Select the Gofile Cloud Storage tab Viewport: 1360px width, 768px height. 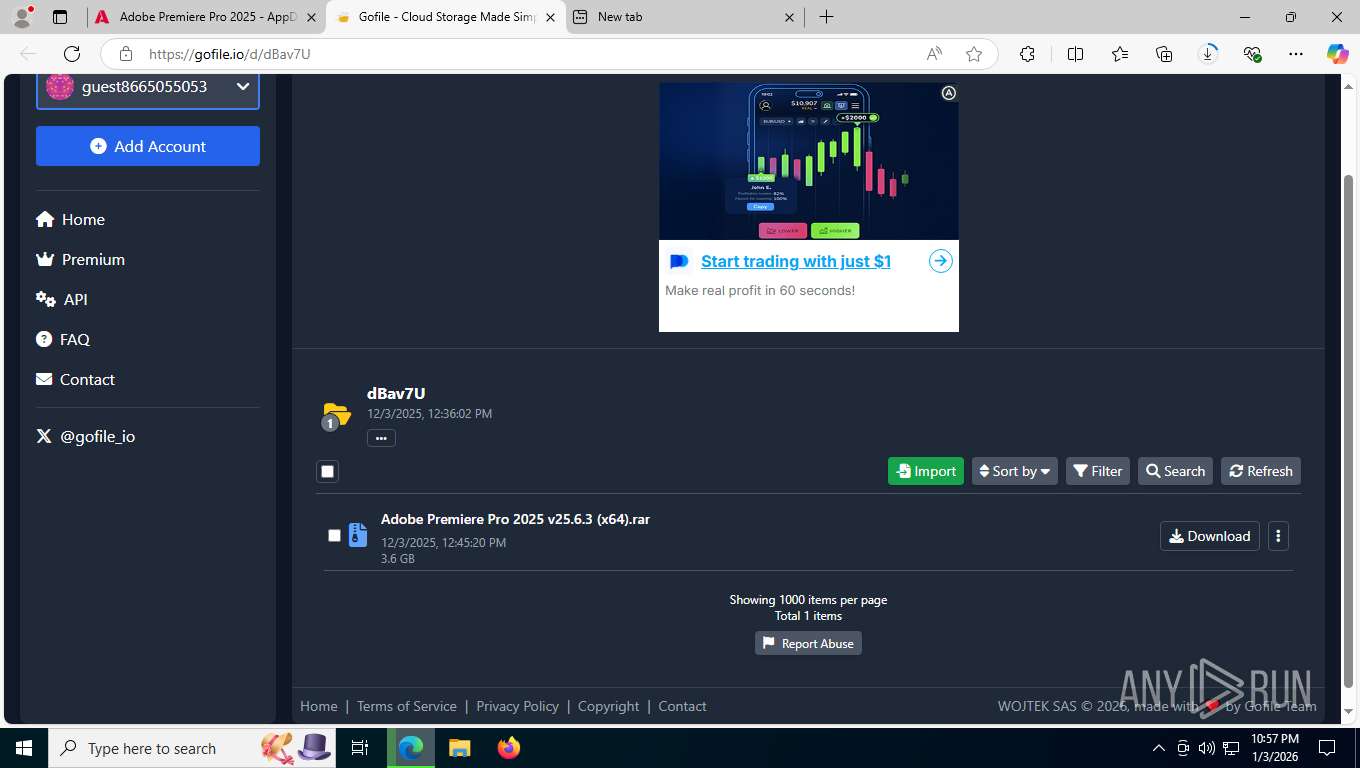coord(444,17)
